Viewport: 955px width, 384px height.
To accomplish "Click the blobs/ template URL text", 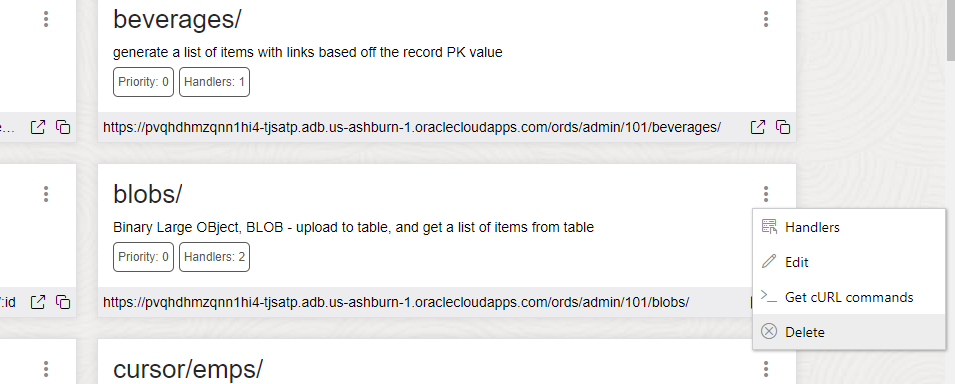I will pos(396,302).
